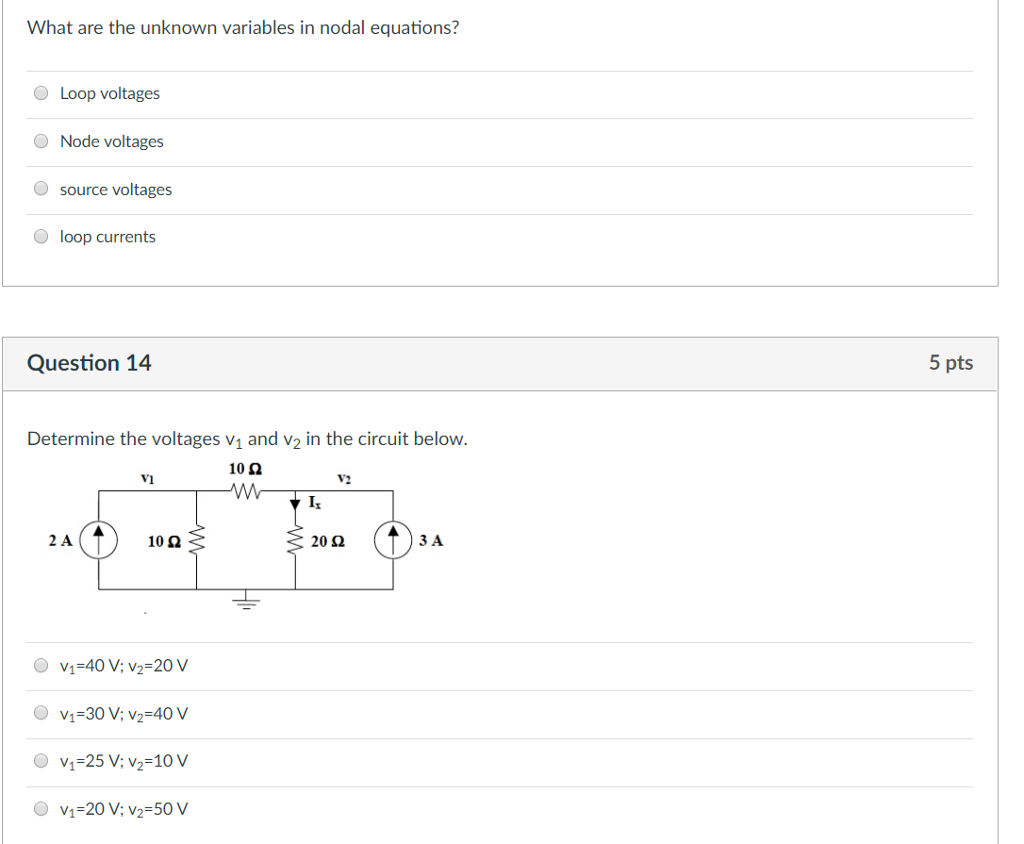This screenshot has height=844, width=1024.
Task: Click the 5 pts label
Action: click(x=951, y=363)
